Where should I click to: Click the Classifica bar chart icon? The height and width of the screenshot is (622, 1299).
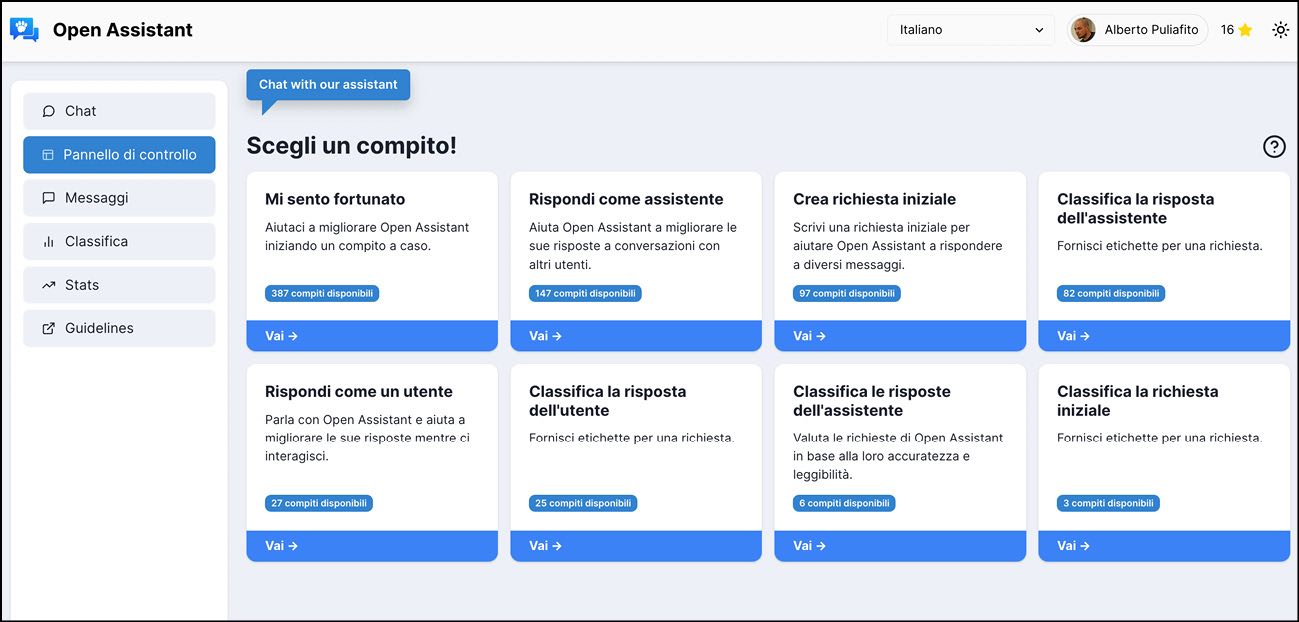tap(48, 242)
